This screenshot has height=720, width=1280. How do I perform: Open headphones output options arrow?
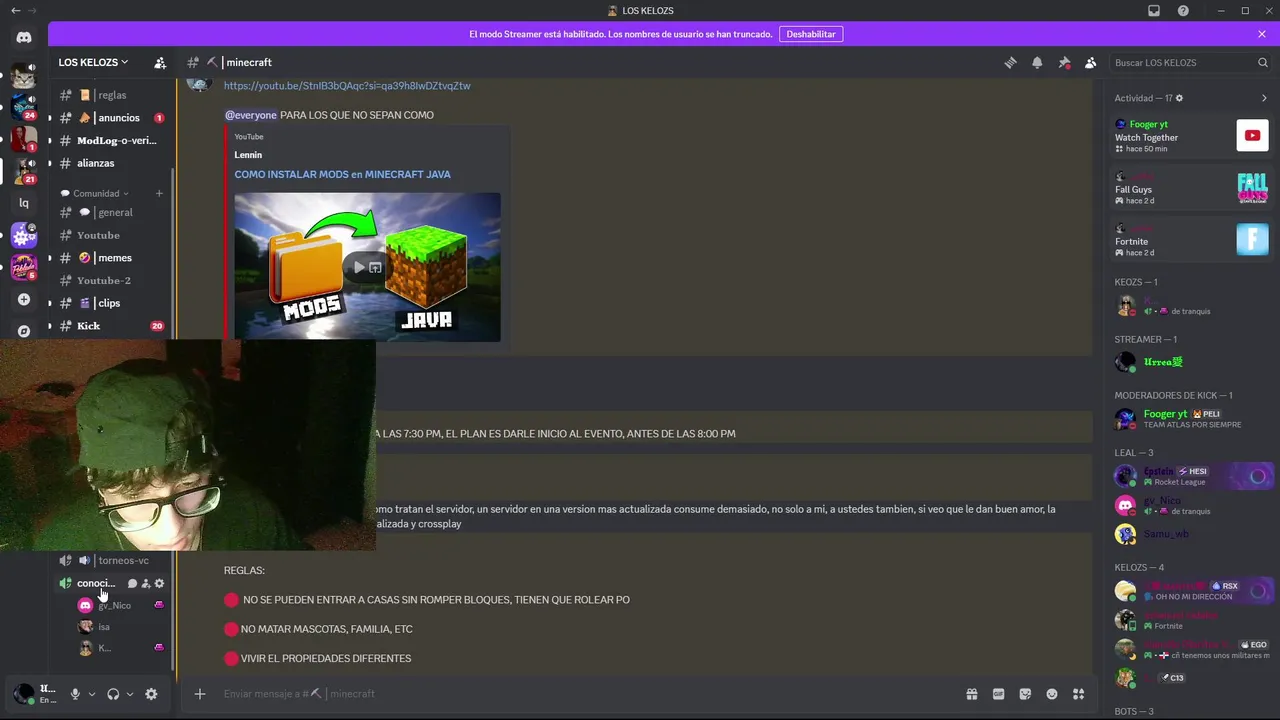(x=130, y=694)
